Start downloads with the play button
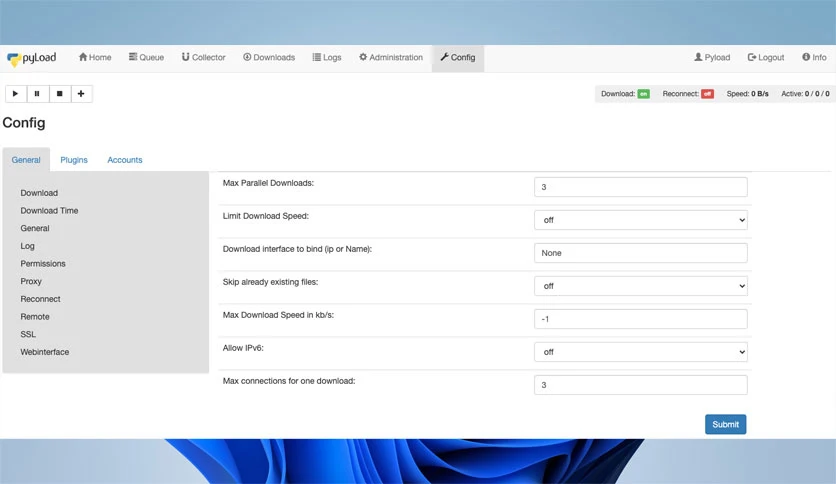 (15, 94)
